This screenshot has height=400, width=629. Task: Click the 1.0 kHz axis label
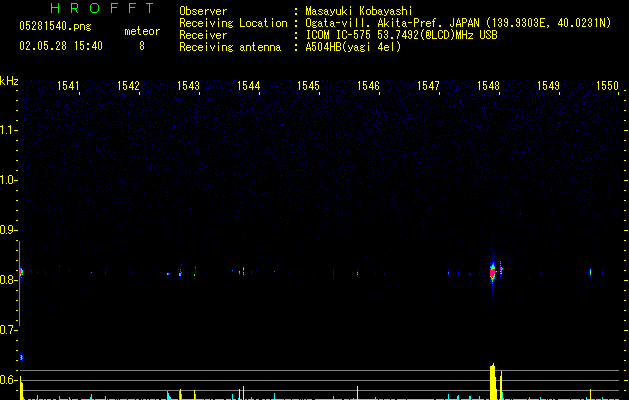pyautogui.click(x=7, y=180)
